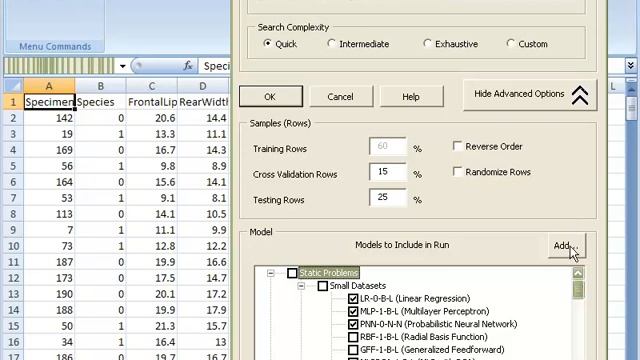Select the Custom search complexity option
This screenshot has height=360, width=640.
pos(510,43)
